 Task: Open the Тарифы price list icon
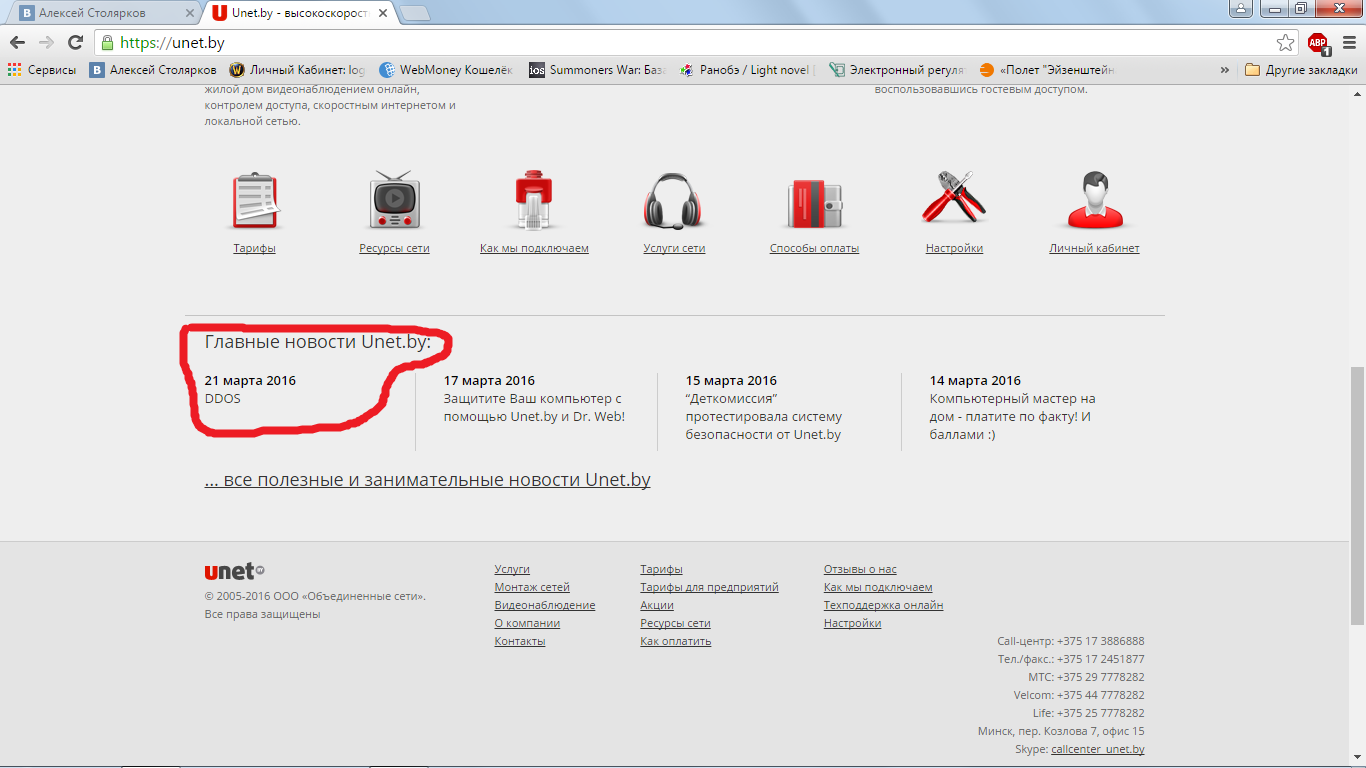point(254,202)
